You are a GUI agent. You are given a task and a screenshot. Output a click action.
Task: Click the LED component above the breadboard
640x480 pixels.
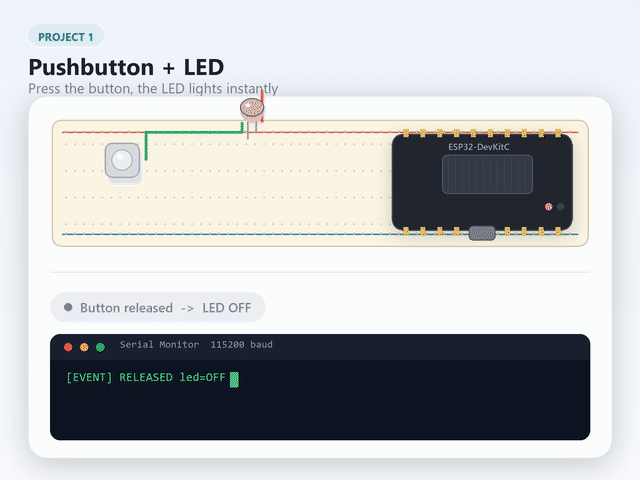coord(252,109)
